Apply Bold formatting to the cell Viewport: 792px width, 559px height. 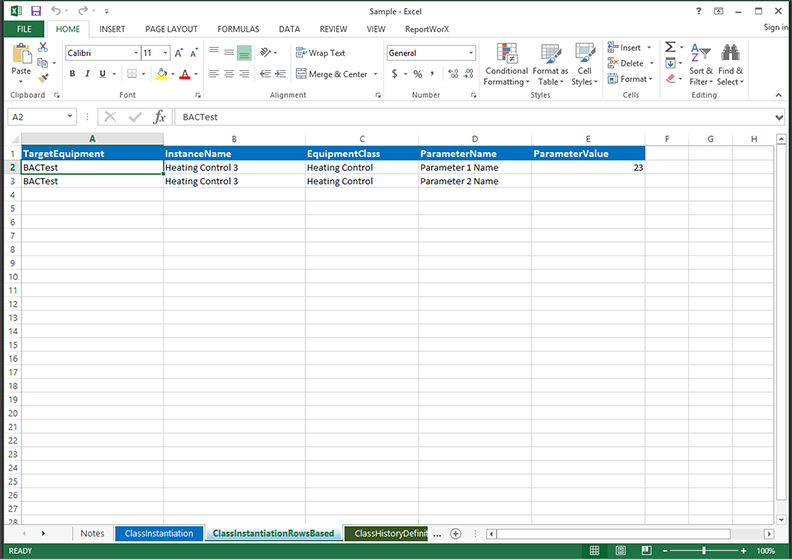72,74
